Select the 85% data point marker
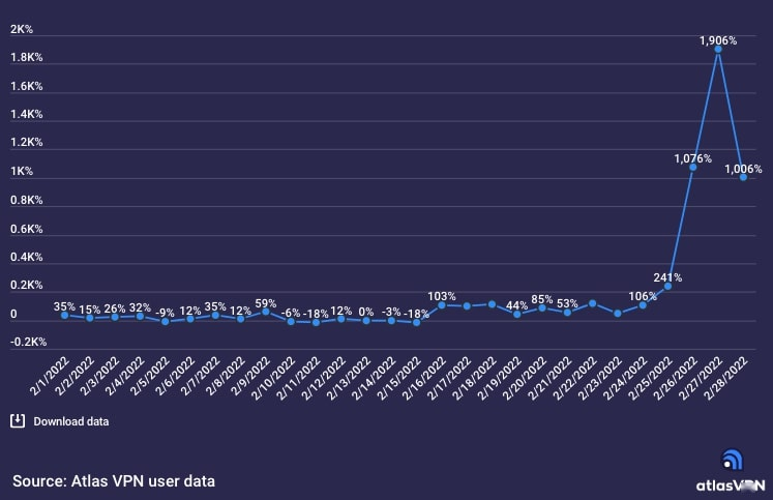The height and width of the screenshot is (500, 773). coord(542,308)
